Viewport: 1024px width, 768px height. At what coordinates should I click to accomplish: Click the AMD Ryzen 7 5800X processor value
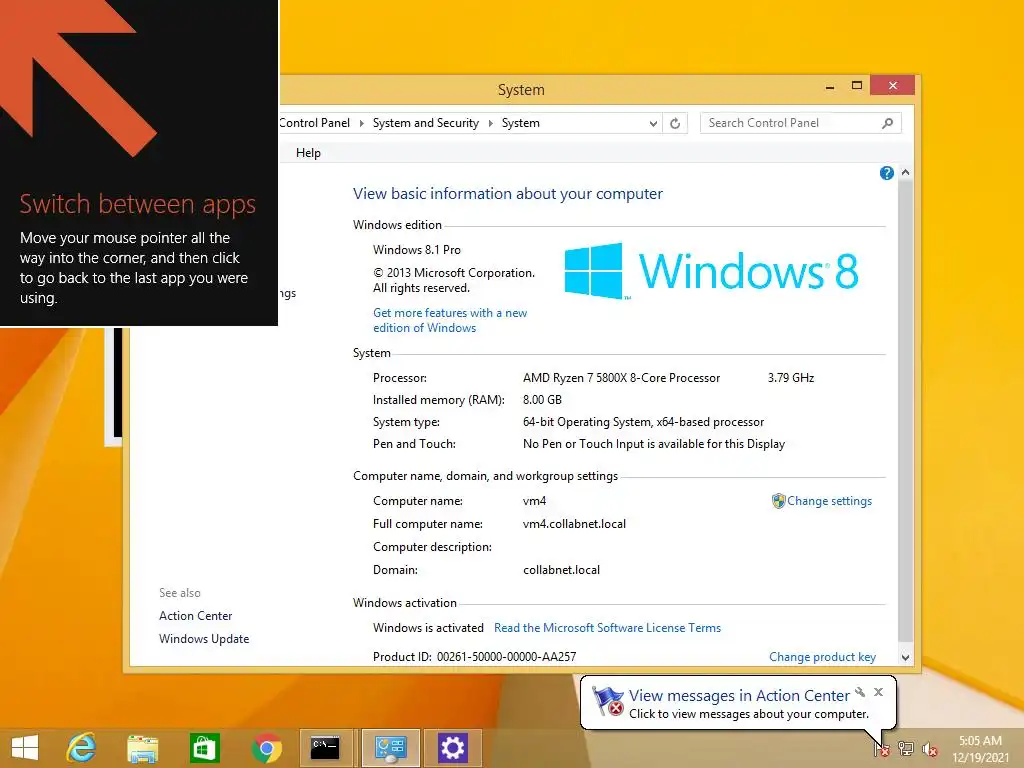pyautogui.click(x=621, y=377)
